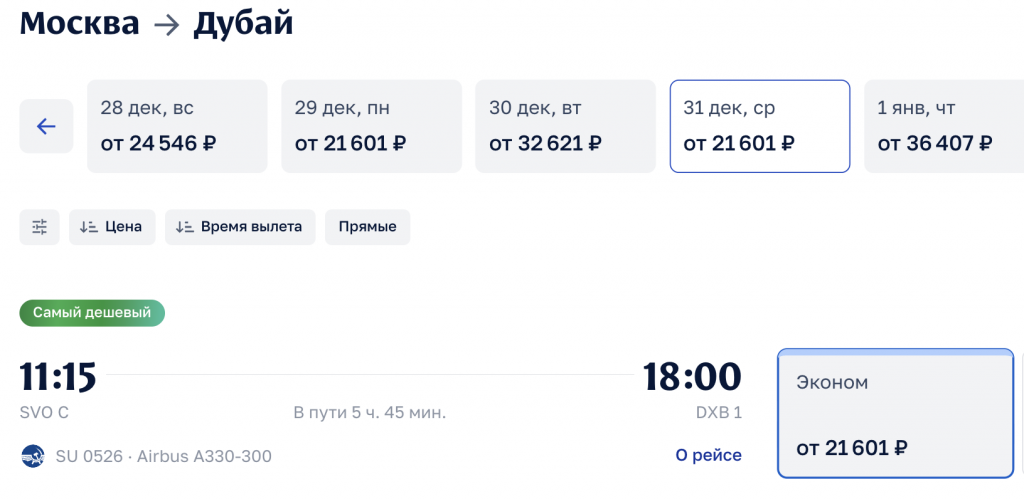1024x499 pixels.
Task: Click the Москва → Дубай route heading
Action: click(157, 23)
